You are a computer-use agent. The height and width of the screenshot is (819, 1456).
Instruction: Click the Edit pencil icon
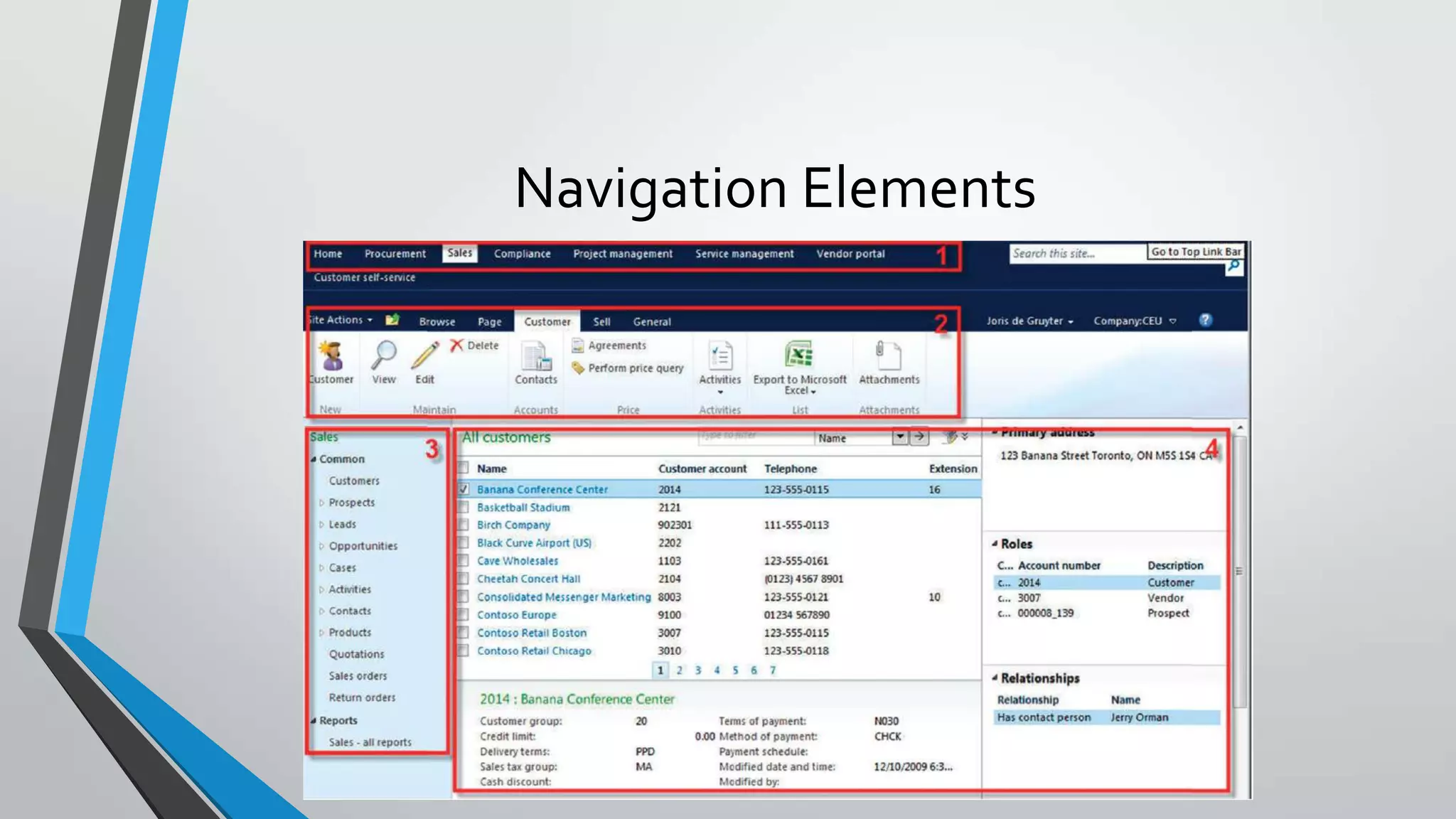425,355
